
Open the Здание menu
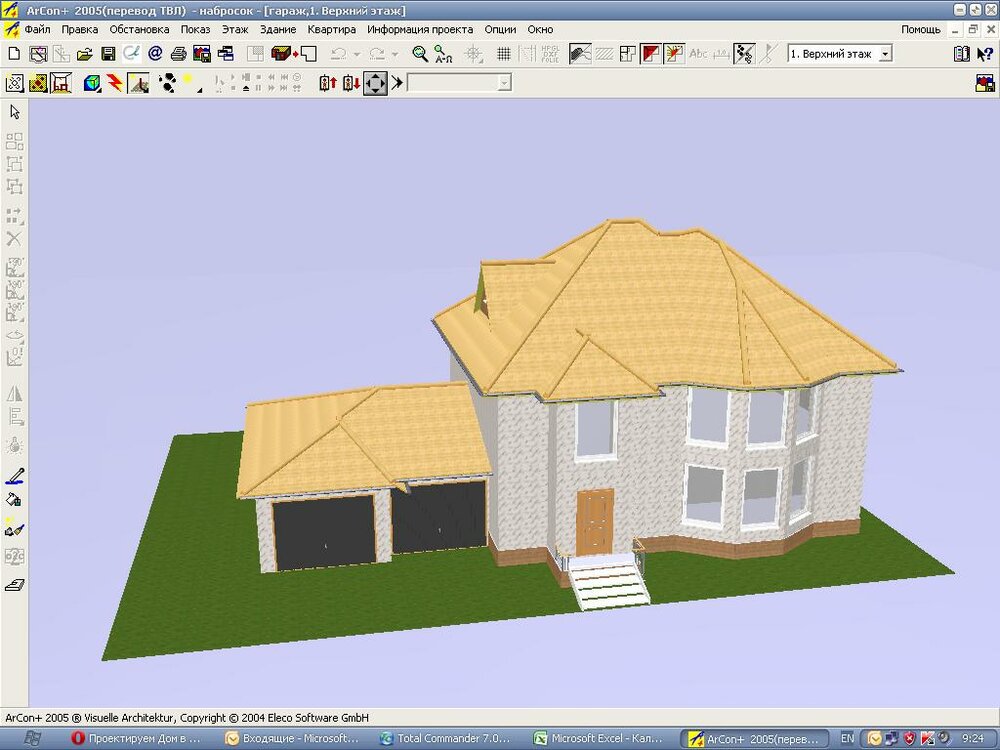(278, 29)
